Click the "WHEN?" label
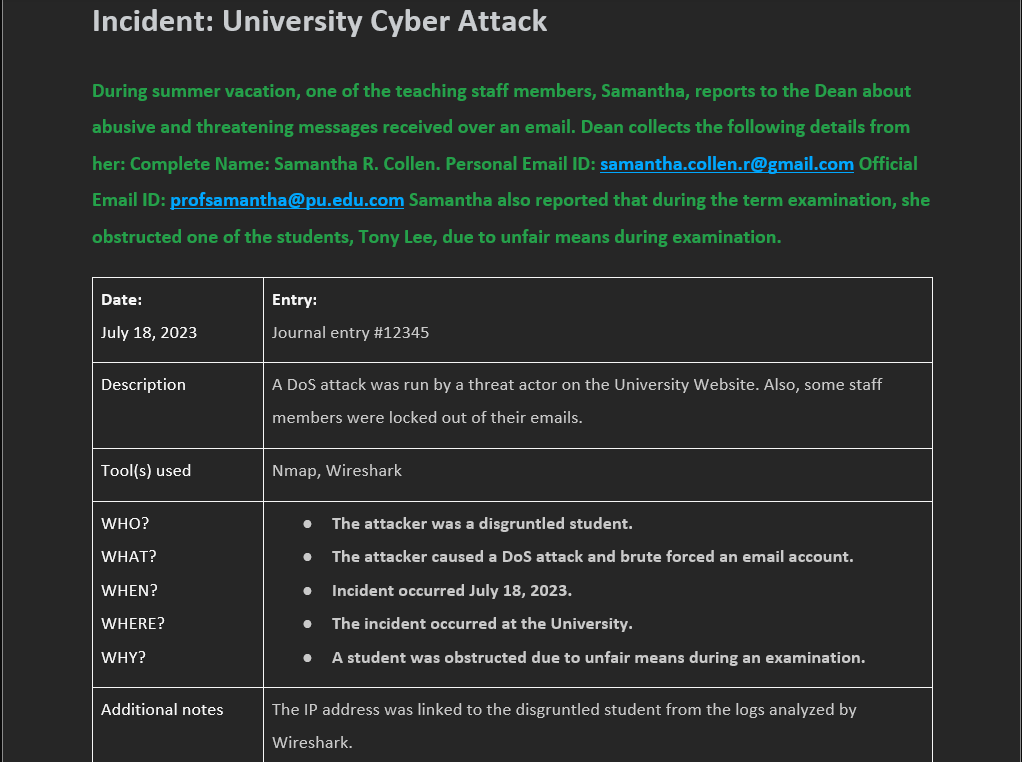This screenshot has height=762, width=1022. (129, 591)
